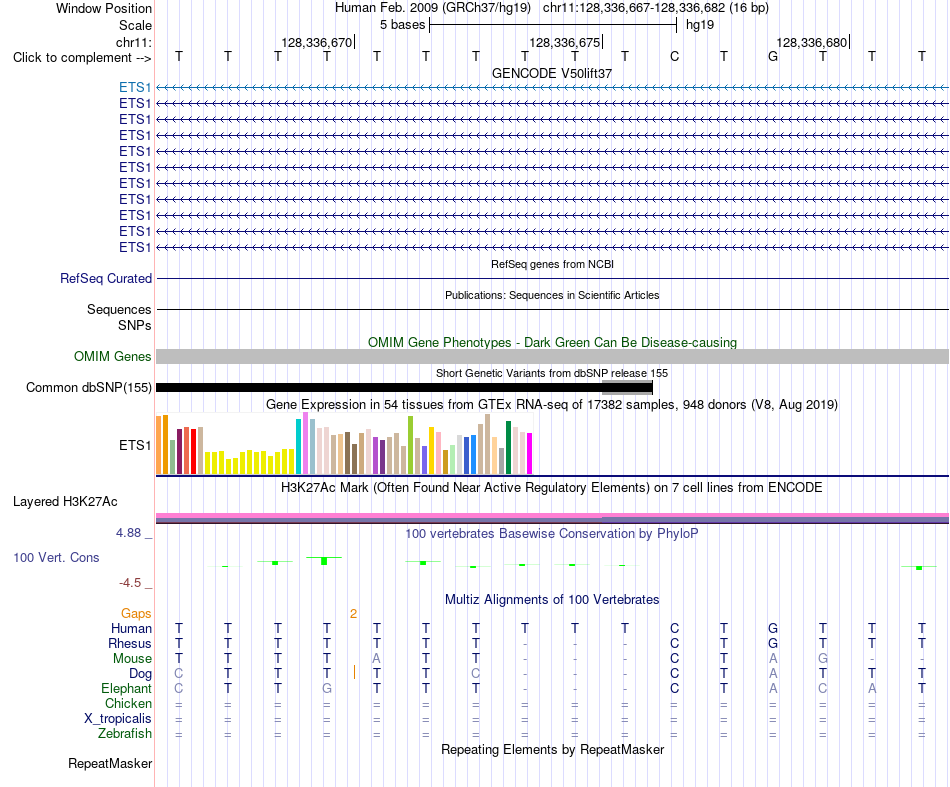Click the orange insertion mark in the Dog row
The height and width of the screenshot is (787, 950).
[354, 672]
